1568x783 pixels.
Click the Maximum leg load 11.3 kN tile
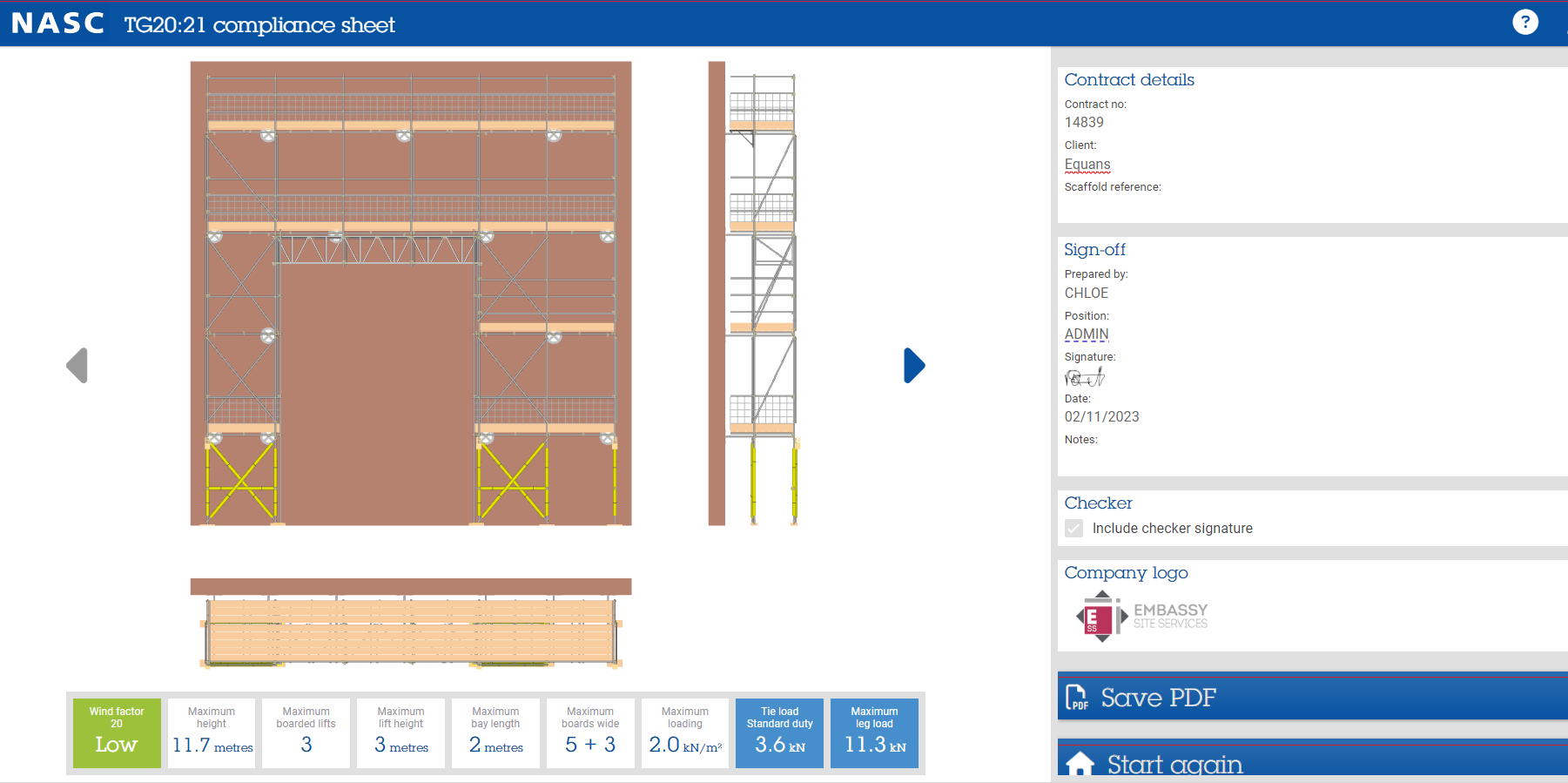(874, 732)
